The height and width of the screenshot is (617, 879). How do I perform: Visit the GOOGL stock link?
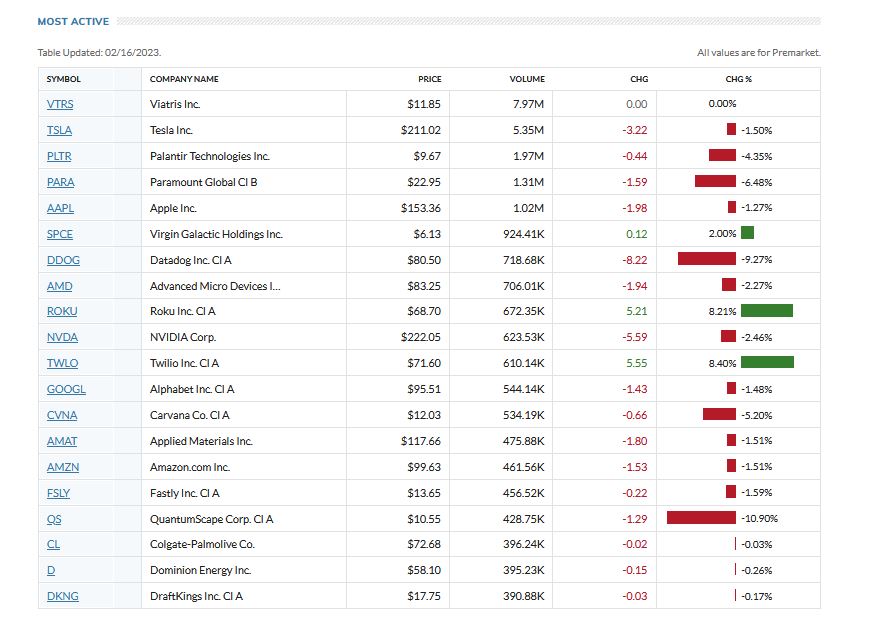click(66, 389)
